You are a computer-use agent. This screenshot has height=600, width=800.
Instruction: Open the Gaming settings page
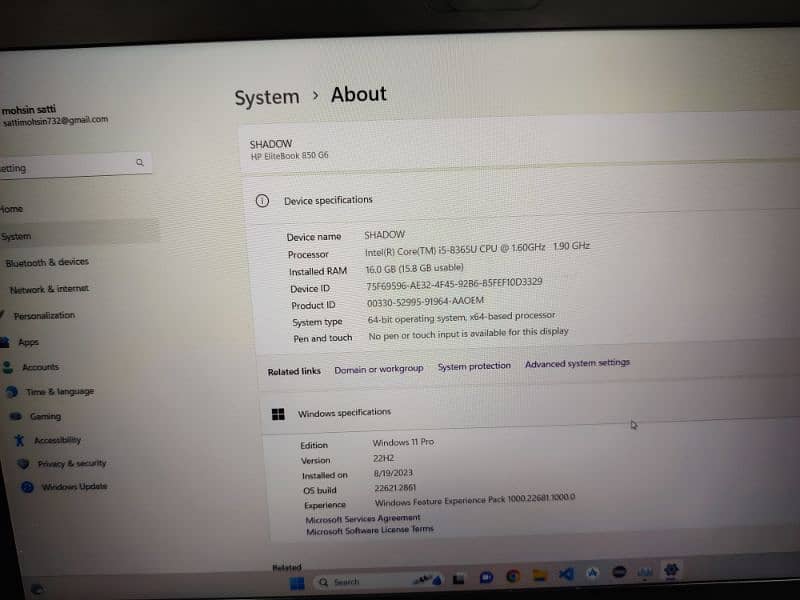pyautogui.click(x=44, y=416)
